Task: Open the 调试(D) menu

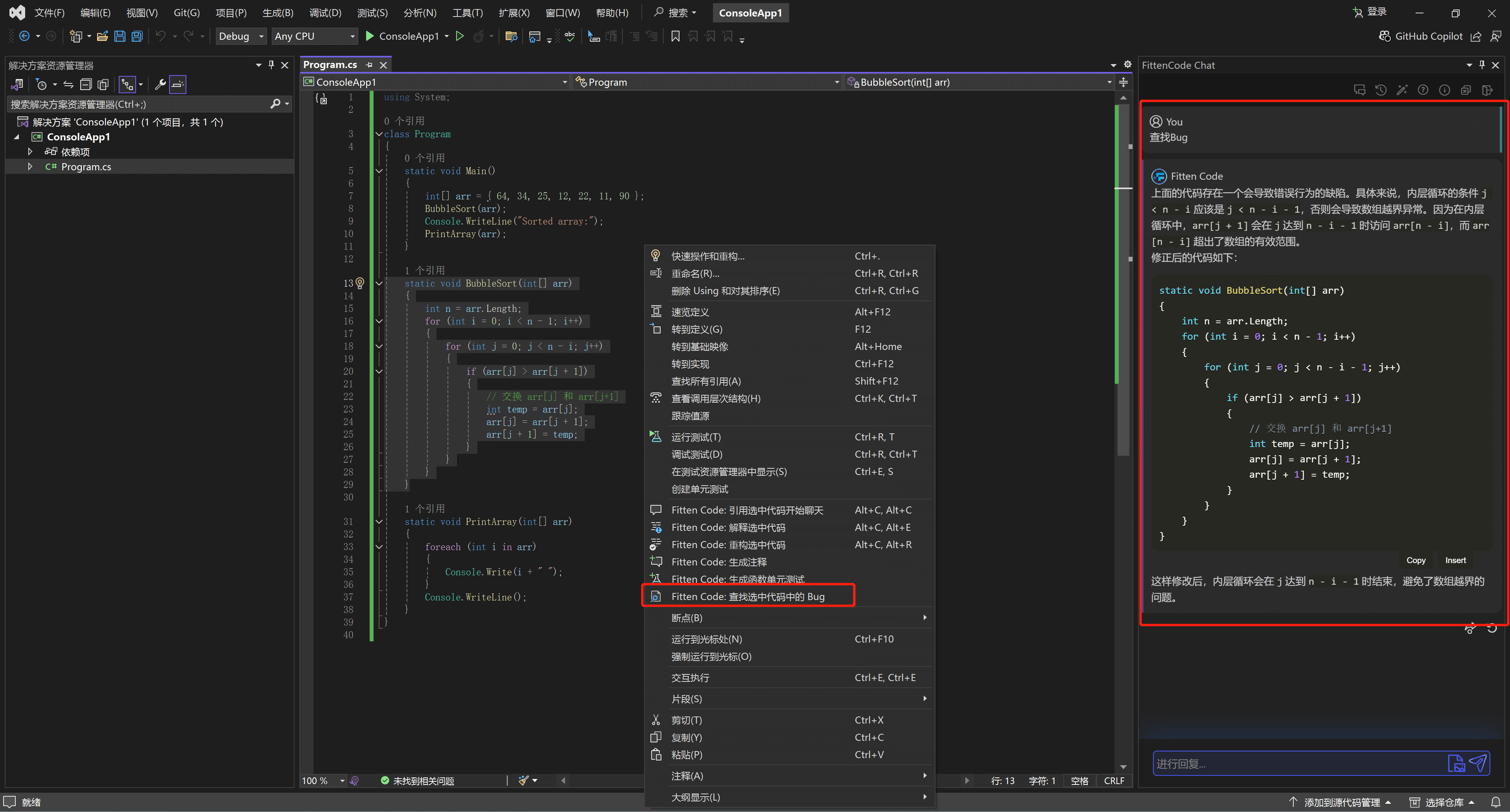Action: click(325, 13)
